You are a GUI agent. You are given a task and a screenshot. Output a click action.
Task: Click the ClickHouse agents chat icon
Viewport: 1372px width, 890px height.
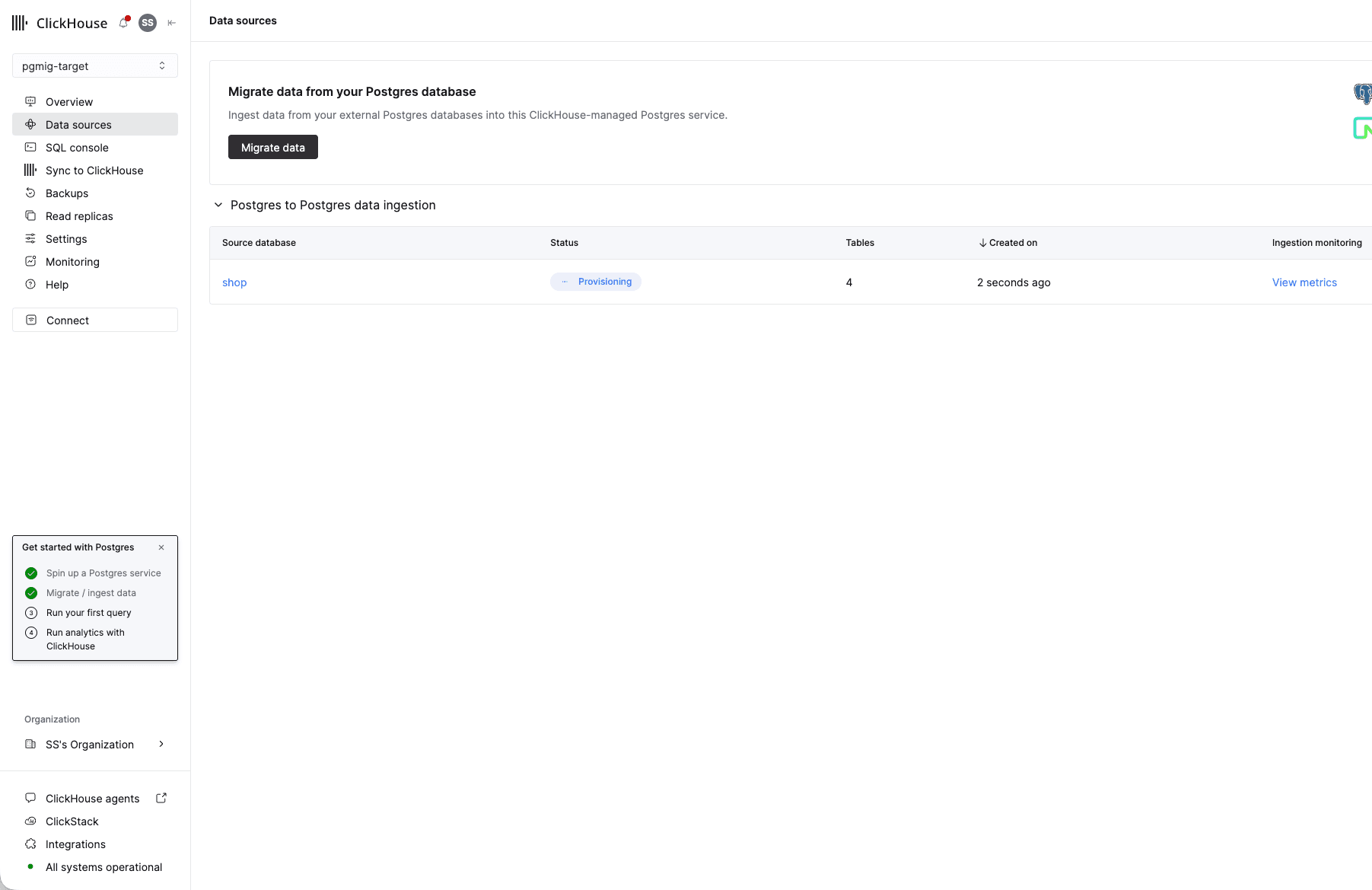coord(30,798)
